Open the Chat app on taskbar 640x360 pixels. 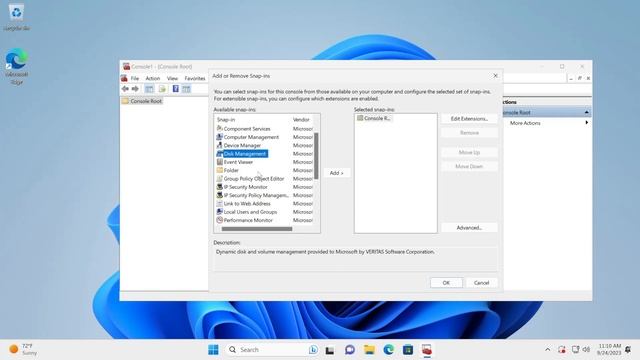(350, 350)
